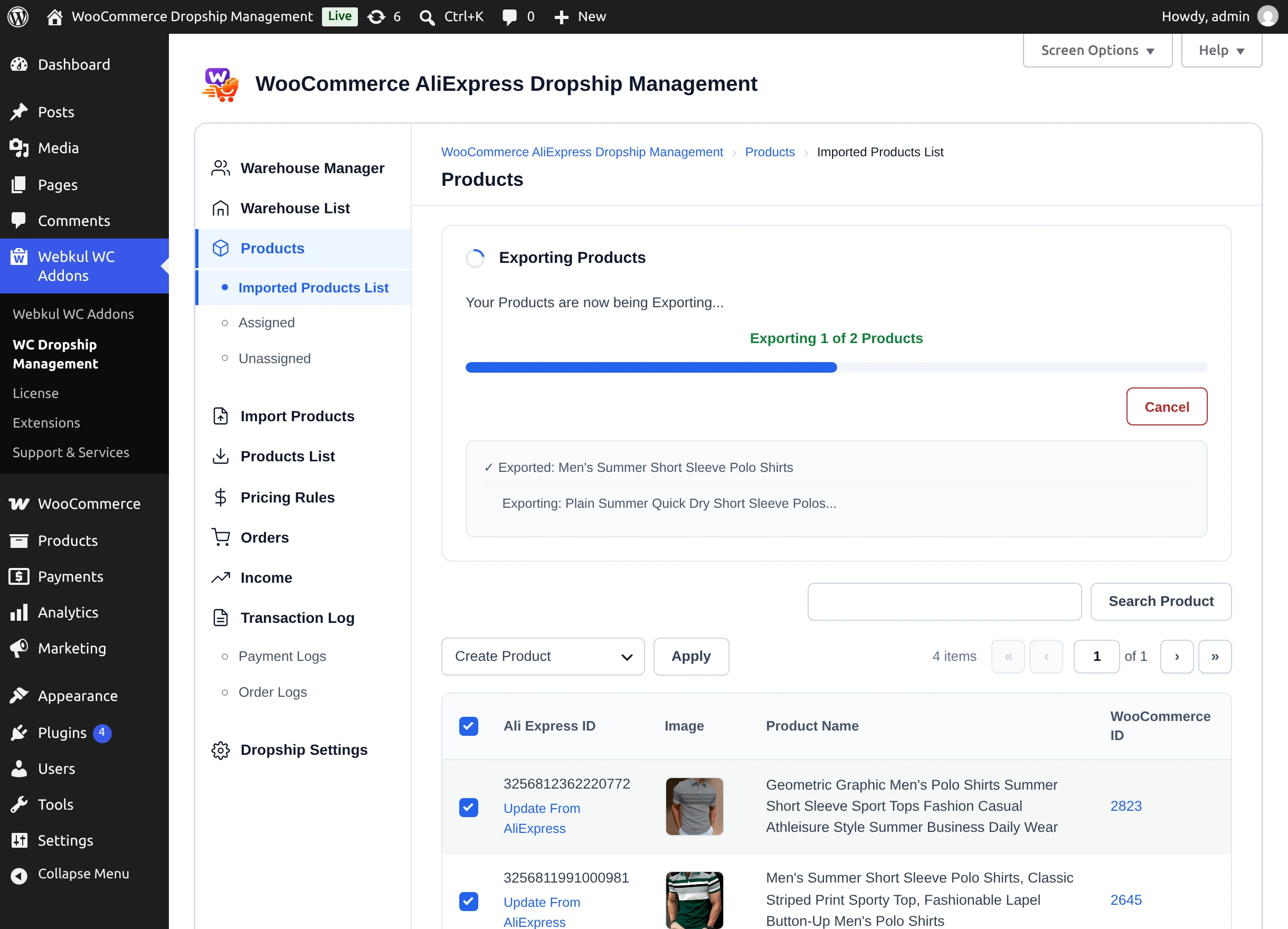Open the Posts pin icon
The image size is (1288, 929).
19,112
